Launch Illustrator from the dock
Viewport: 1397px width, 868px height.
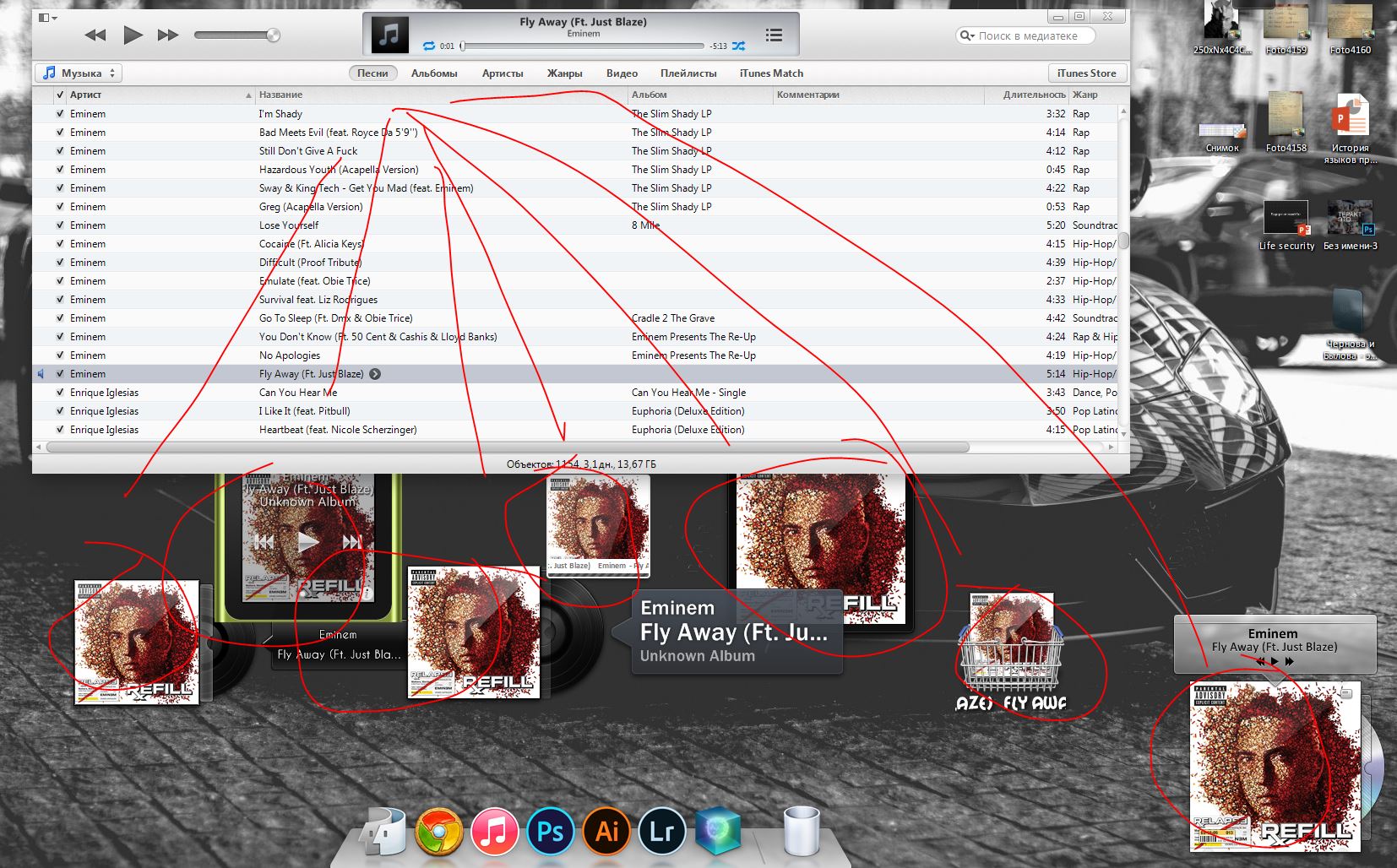[606, 832]
